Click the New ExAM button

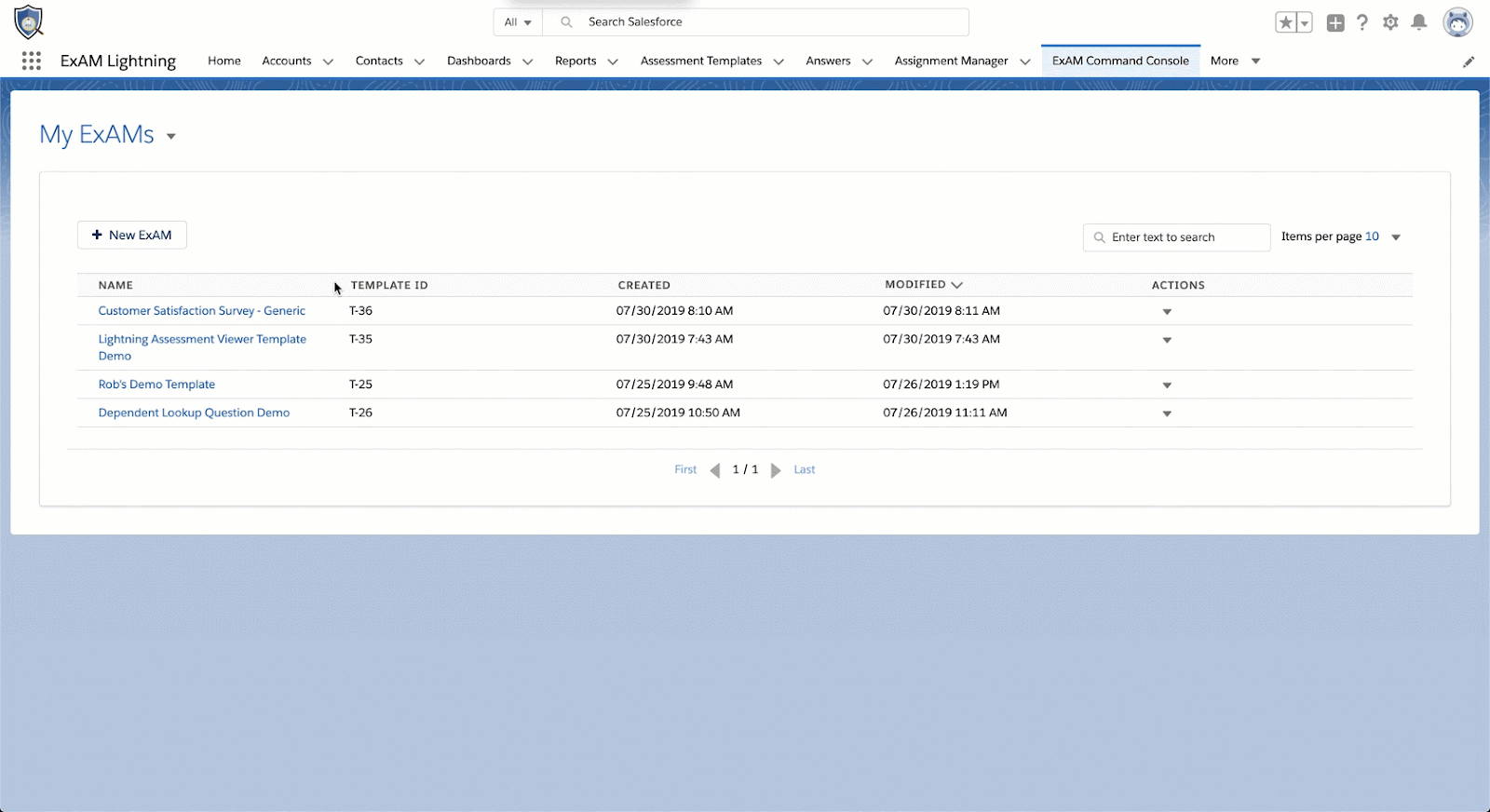point(132,236)
